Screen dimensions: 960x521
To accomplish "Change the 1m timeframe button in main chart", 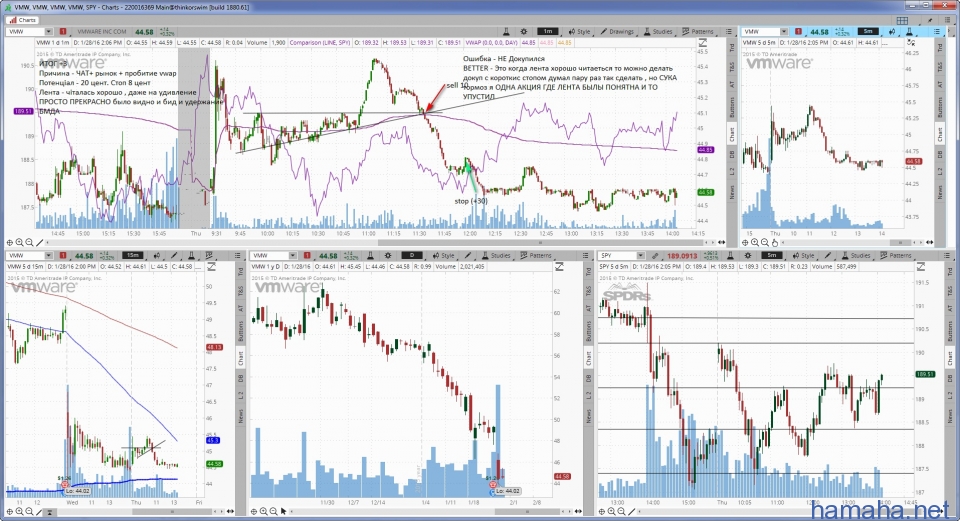I will tap(547, 32).
